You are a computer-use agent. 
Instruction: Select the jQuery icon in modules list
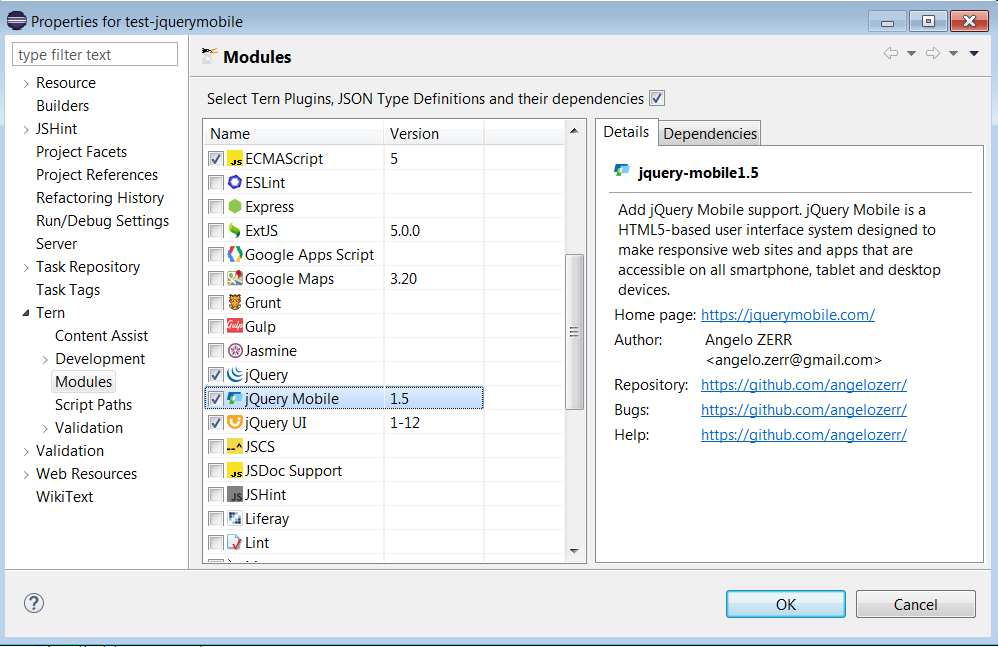(x=236, y=374)
